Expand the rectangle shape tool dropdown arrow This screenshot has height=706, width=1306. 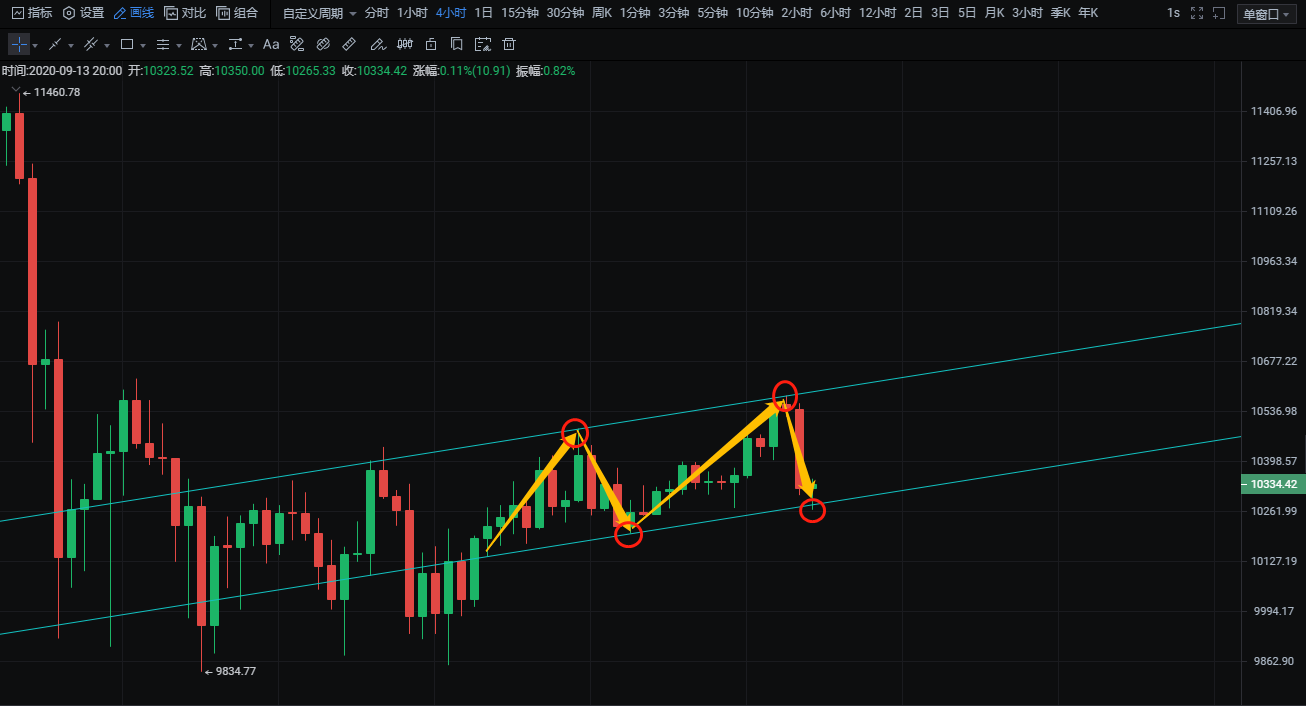coord(143,46)
